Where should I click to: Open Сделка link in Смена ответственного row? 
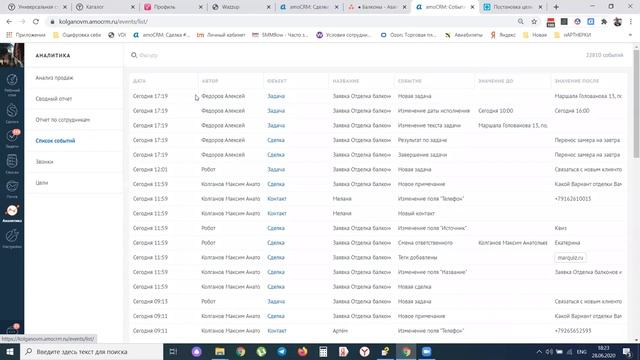click(x=276, y=243)
